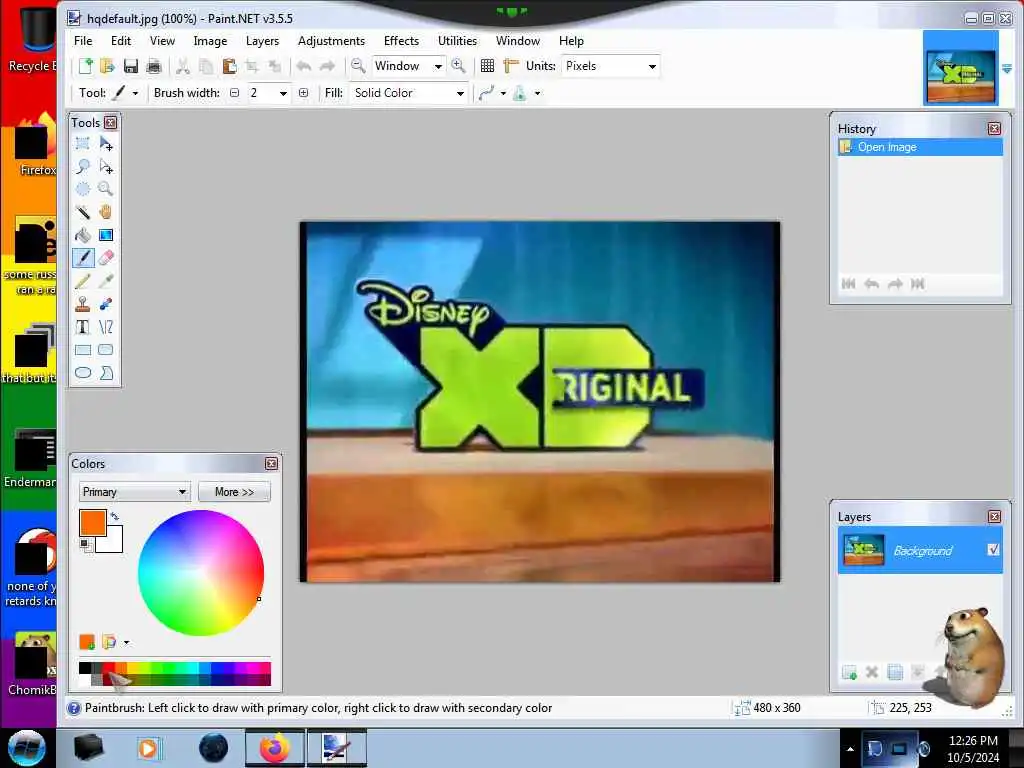The height and width of the screenshot is (768, 1024).
Task: Click the Save toolbar icon
Action: tap(131, 66)
